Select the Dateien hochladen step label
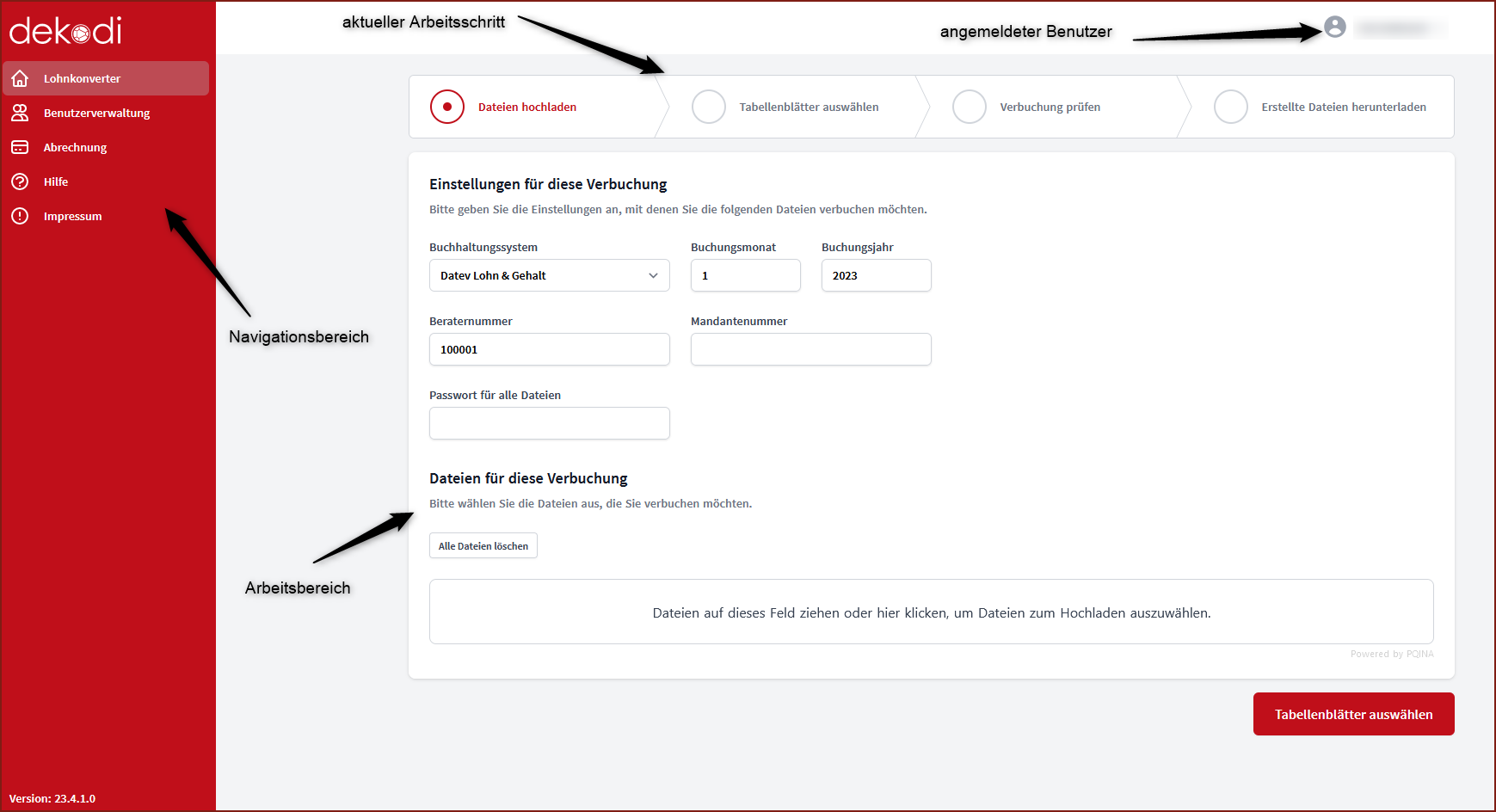The image size is (1496, 812). [x=527, y=107]
